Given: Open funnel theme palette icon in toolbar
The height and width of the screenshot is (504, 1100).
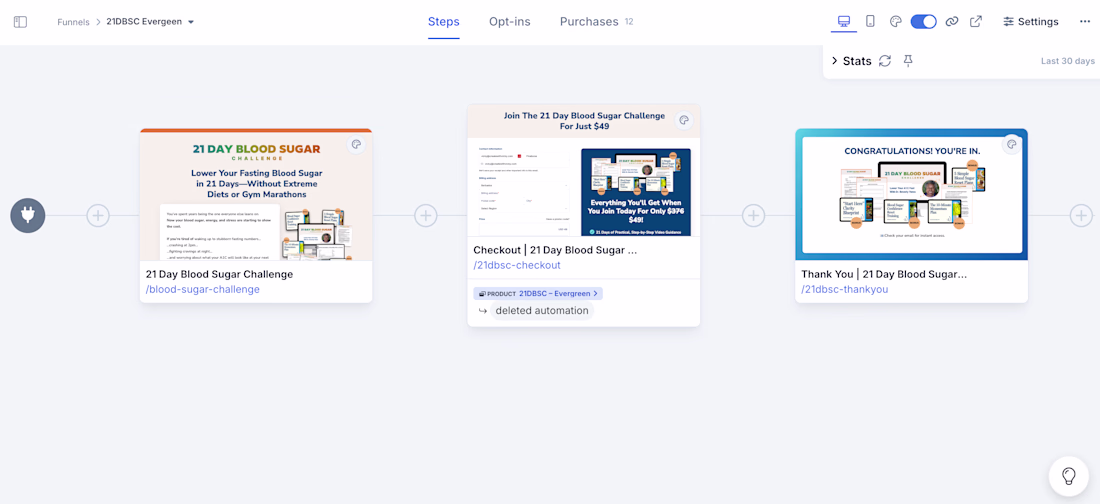Looking at the screenshot, I should point(895,22).
